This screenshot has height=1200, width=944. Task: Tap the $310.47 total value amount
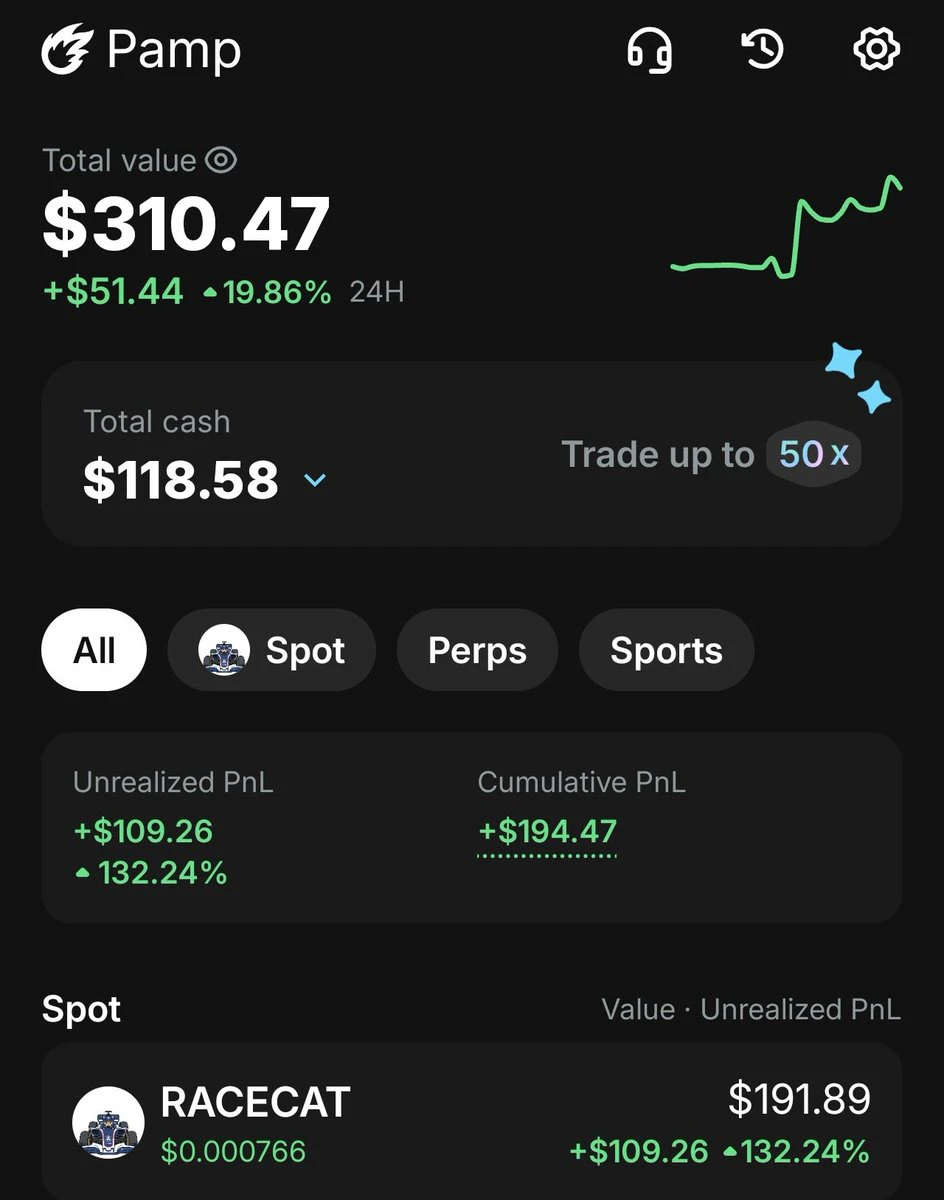click(x=186, y=225)
